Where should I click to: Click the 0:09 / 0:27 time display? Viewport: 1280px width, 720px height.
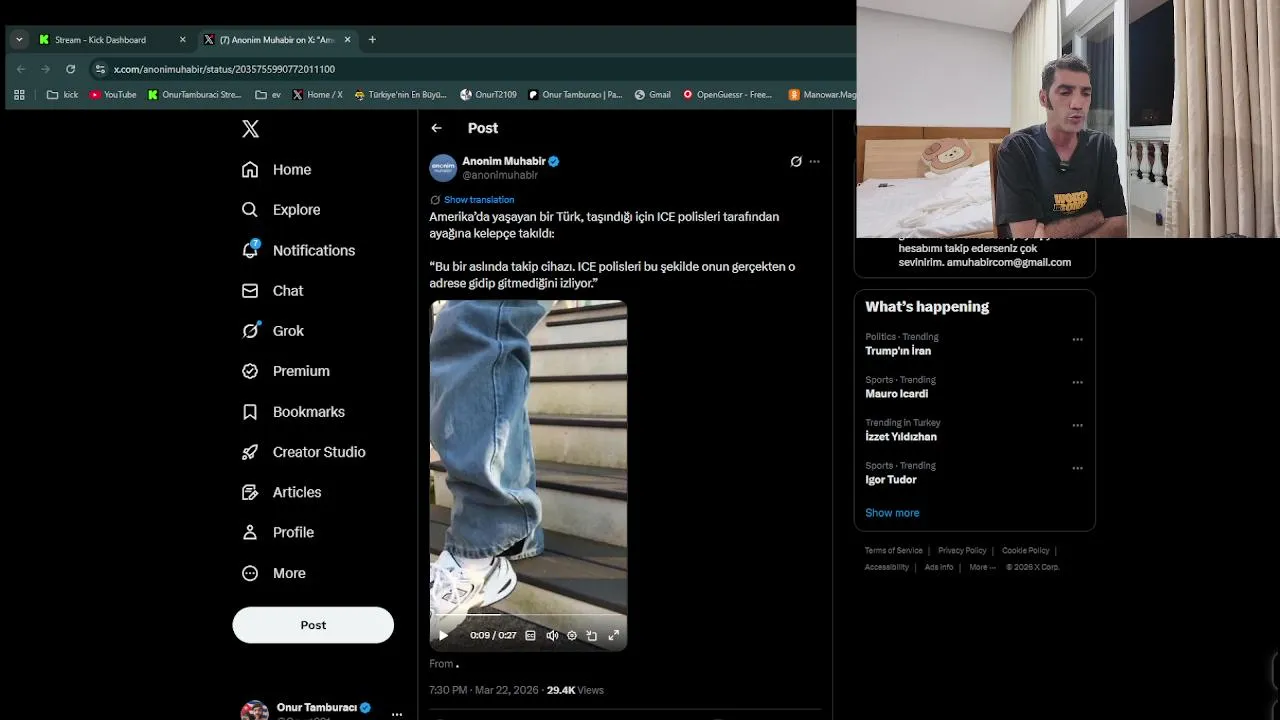tap(493, 635)
